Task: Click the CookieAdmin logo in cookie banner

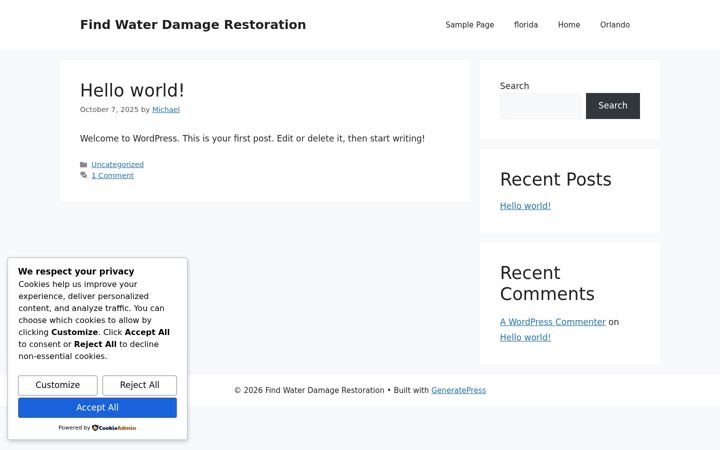Action: [114, 428]
